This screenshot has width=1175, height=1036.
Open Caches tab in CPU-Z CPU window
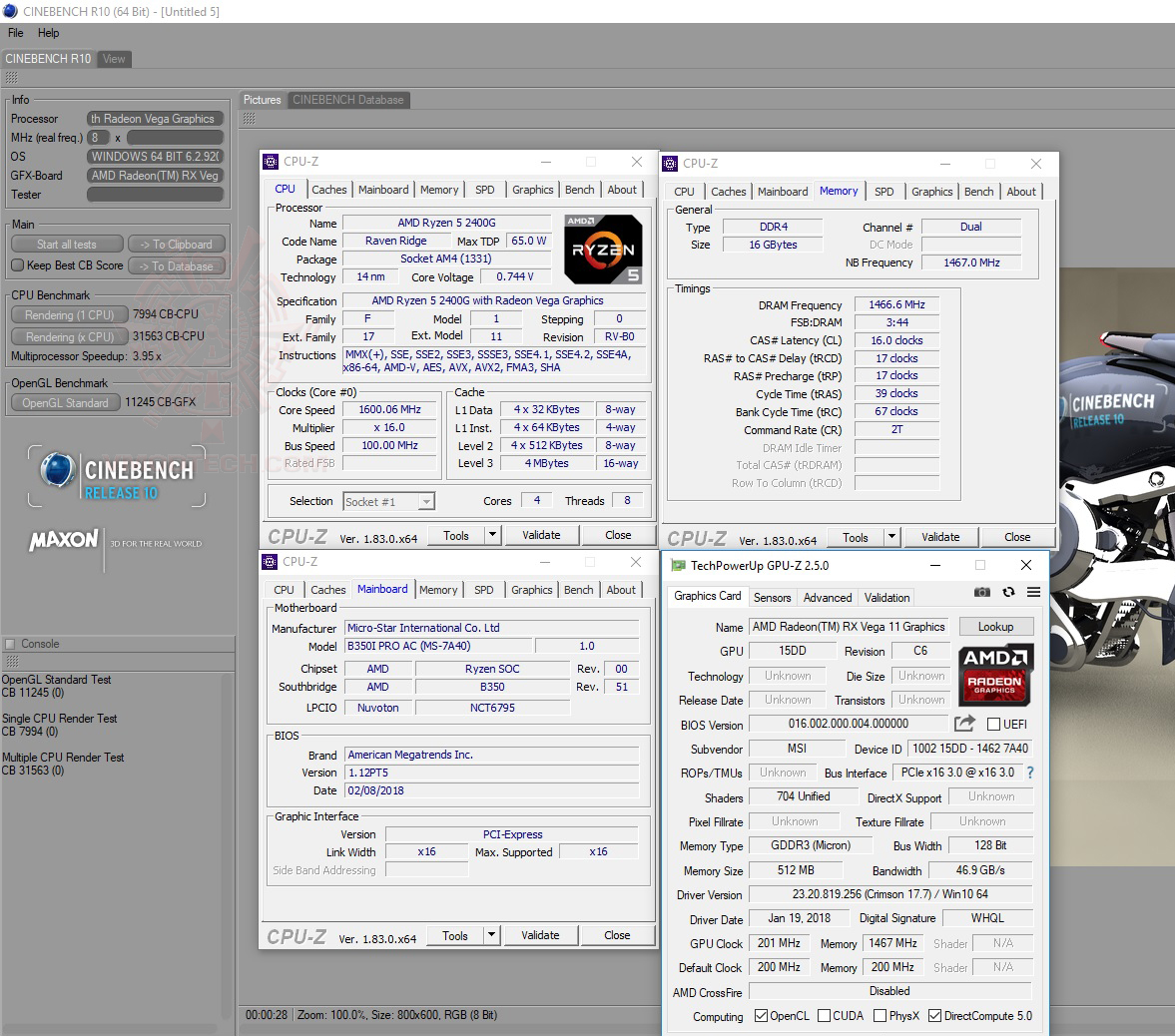click(329, 190)
